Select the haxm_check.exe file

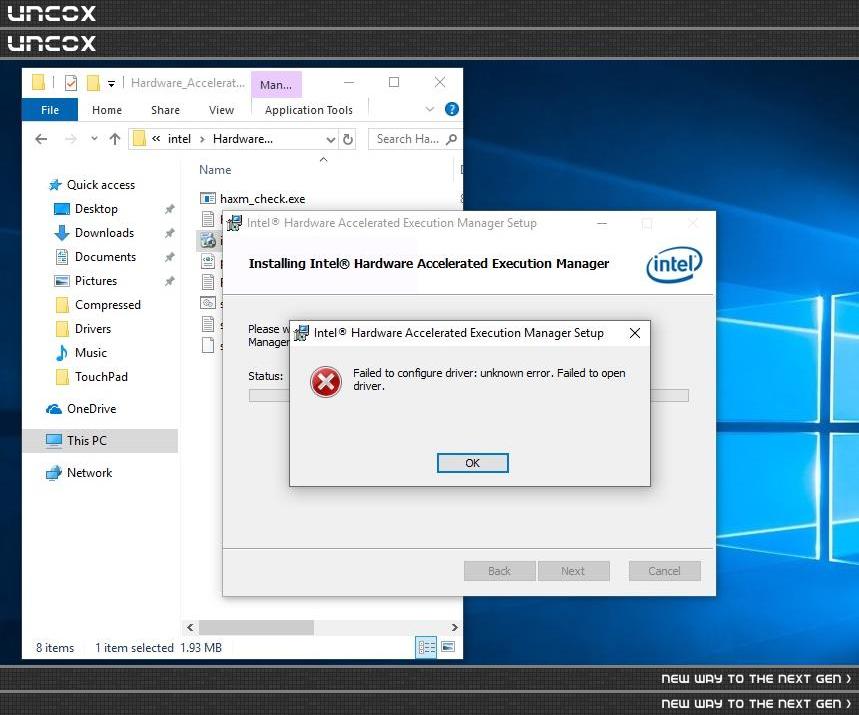(x=262, y=199)
